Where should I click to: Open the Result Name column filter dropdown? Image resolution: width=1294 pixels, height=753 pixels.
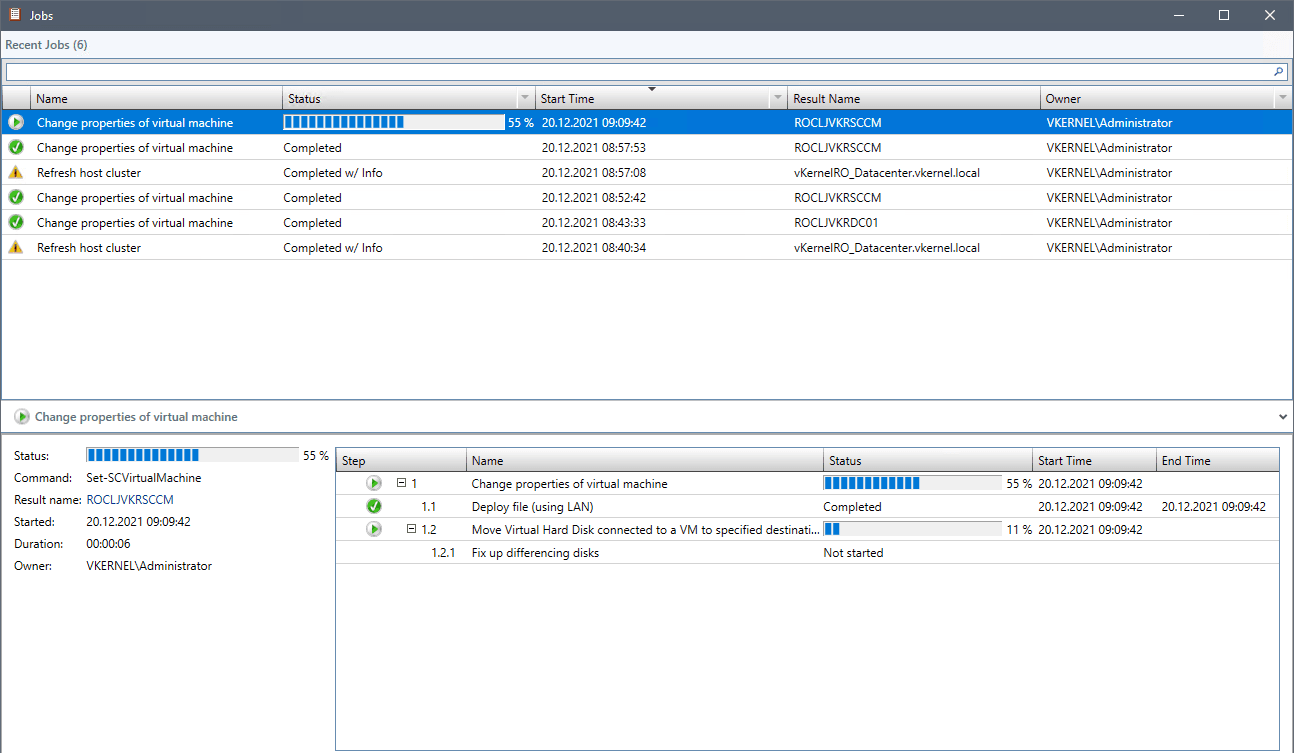tap(1029, 98)
